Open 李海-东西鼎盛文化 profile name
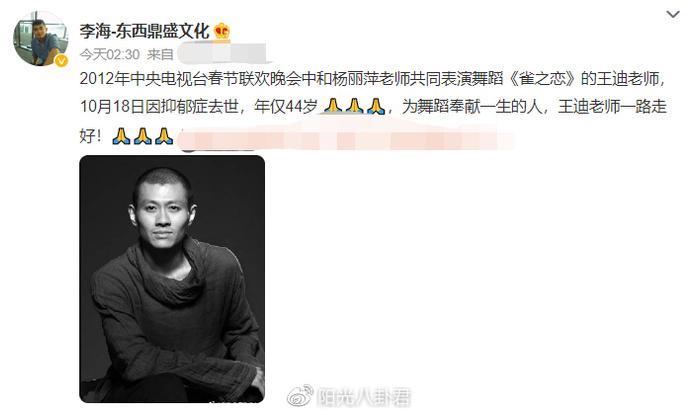Image resolution: width=700 pixels, height=415 pixels. 144,31
